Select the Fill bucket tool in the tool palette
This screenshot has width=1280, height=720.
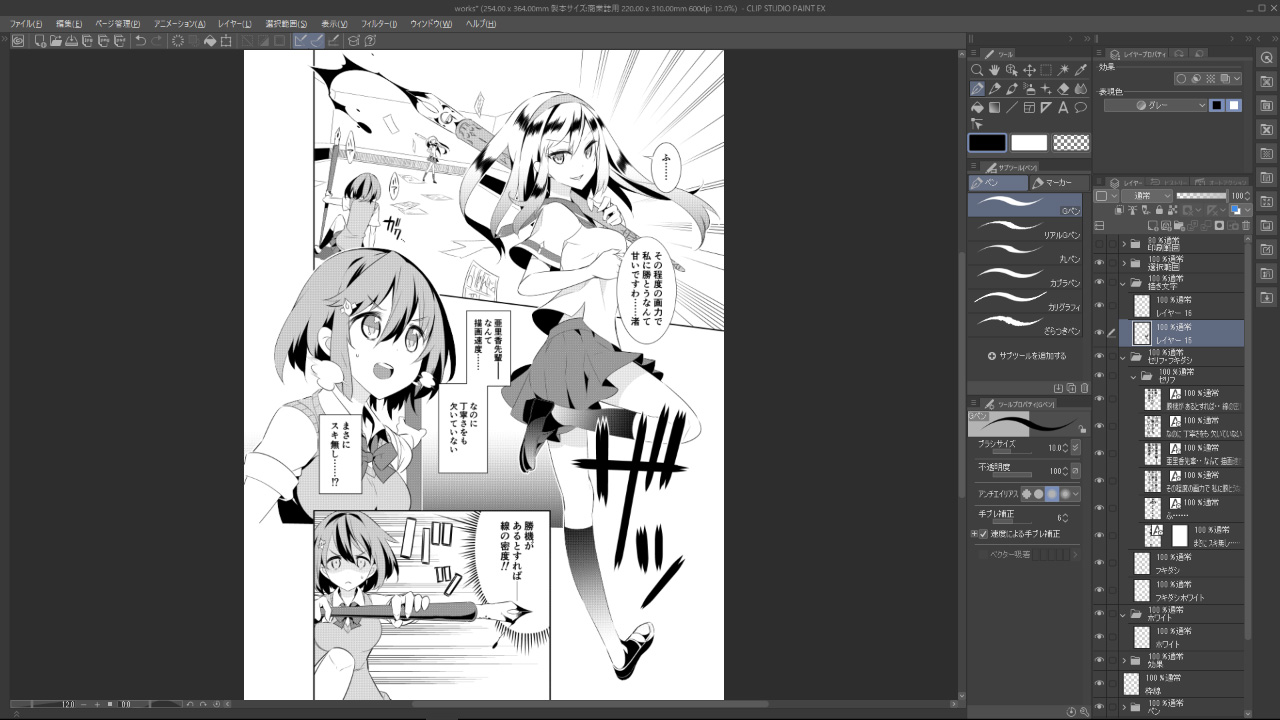[x=977, y=107]
